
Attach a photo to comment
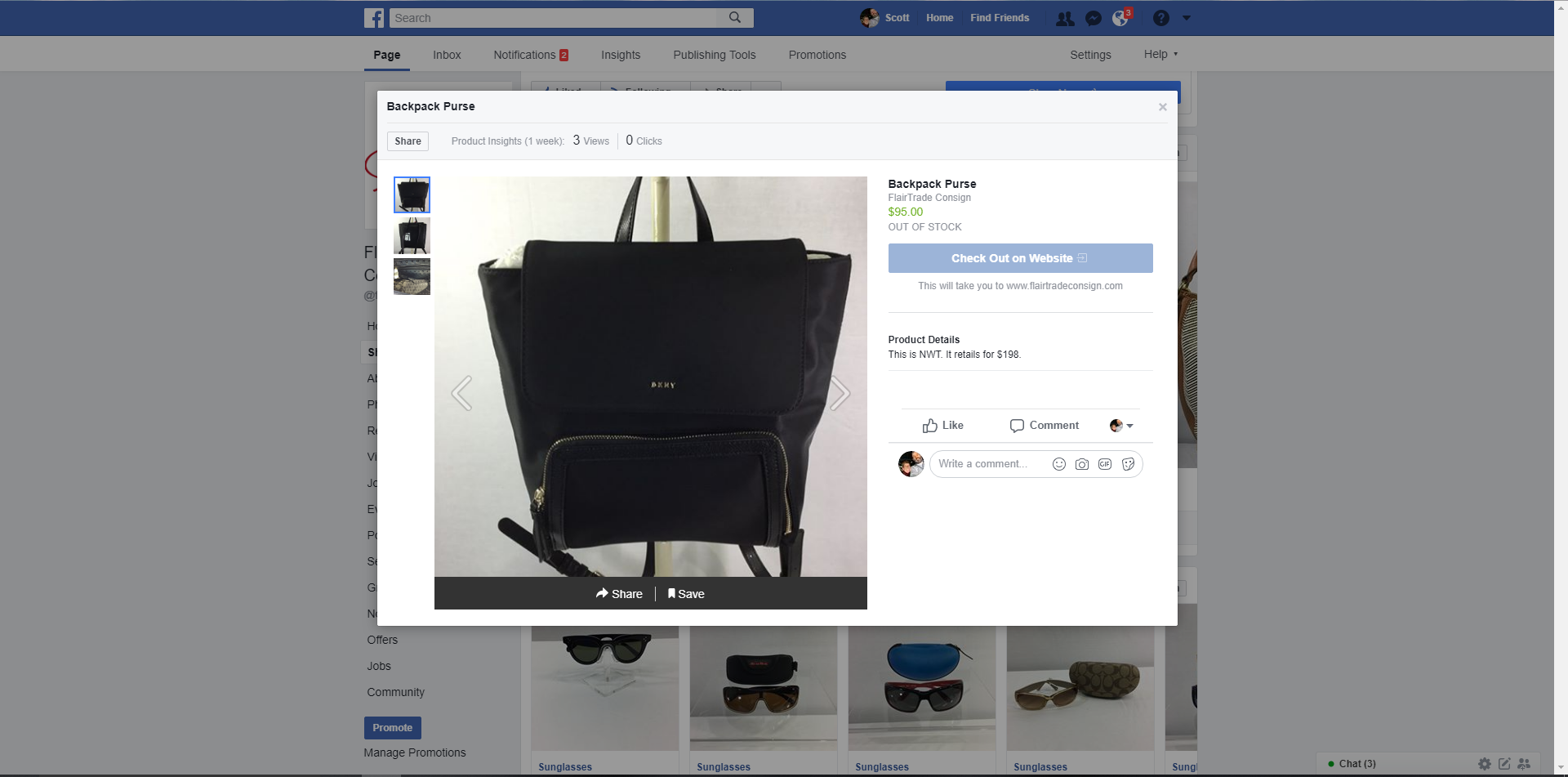[x=1082, y=464]
